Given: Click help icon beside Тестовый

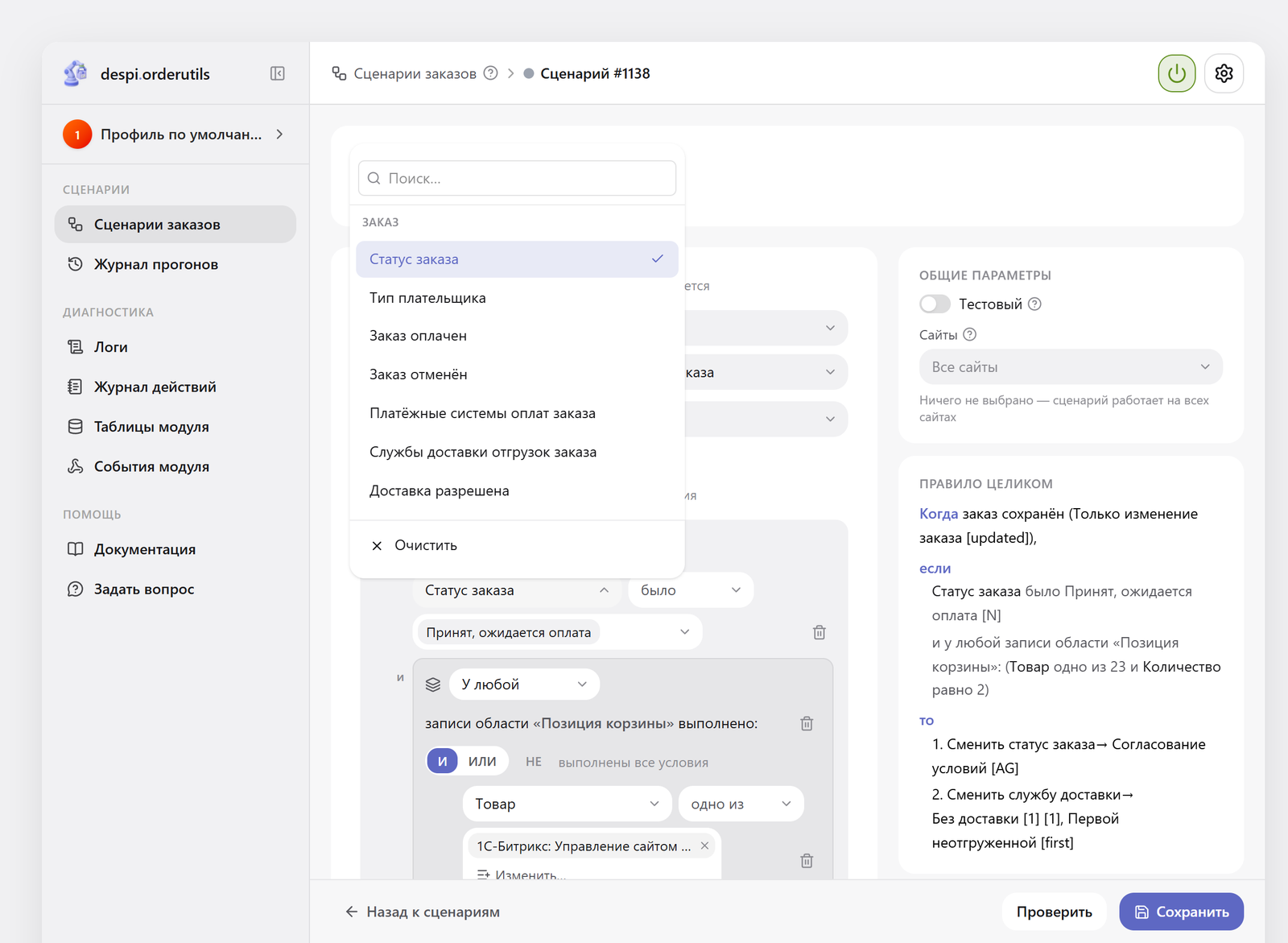Looking at the screenshot, I should click(1035, 304).
